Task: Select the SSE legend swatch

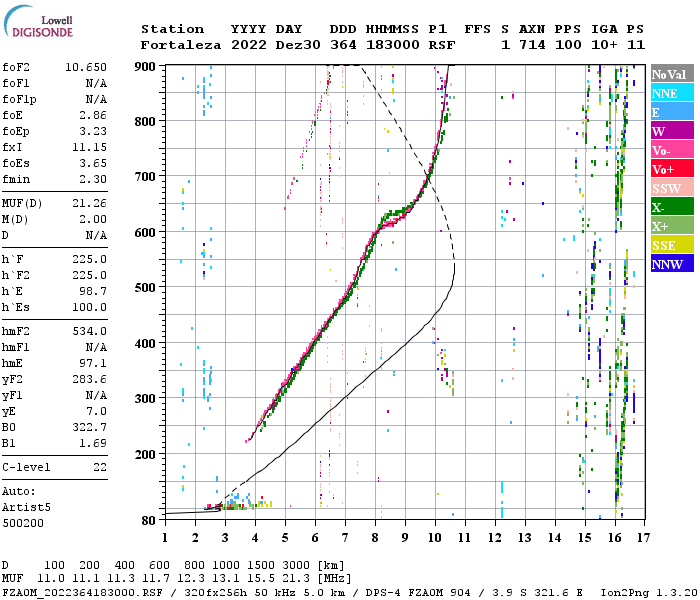Action: click(x=672, y=245)
